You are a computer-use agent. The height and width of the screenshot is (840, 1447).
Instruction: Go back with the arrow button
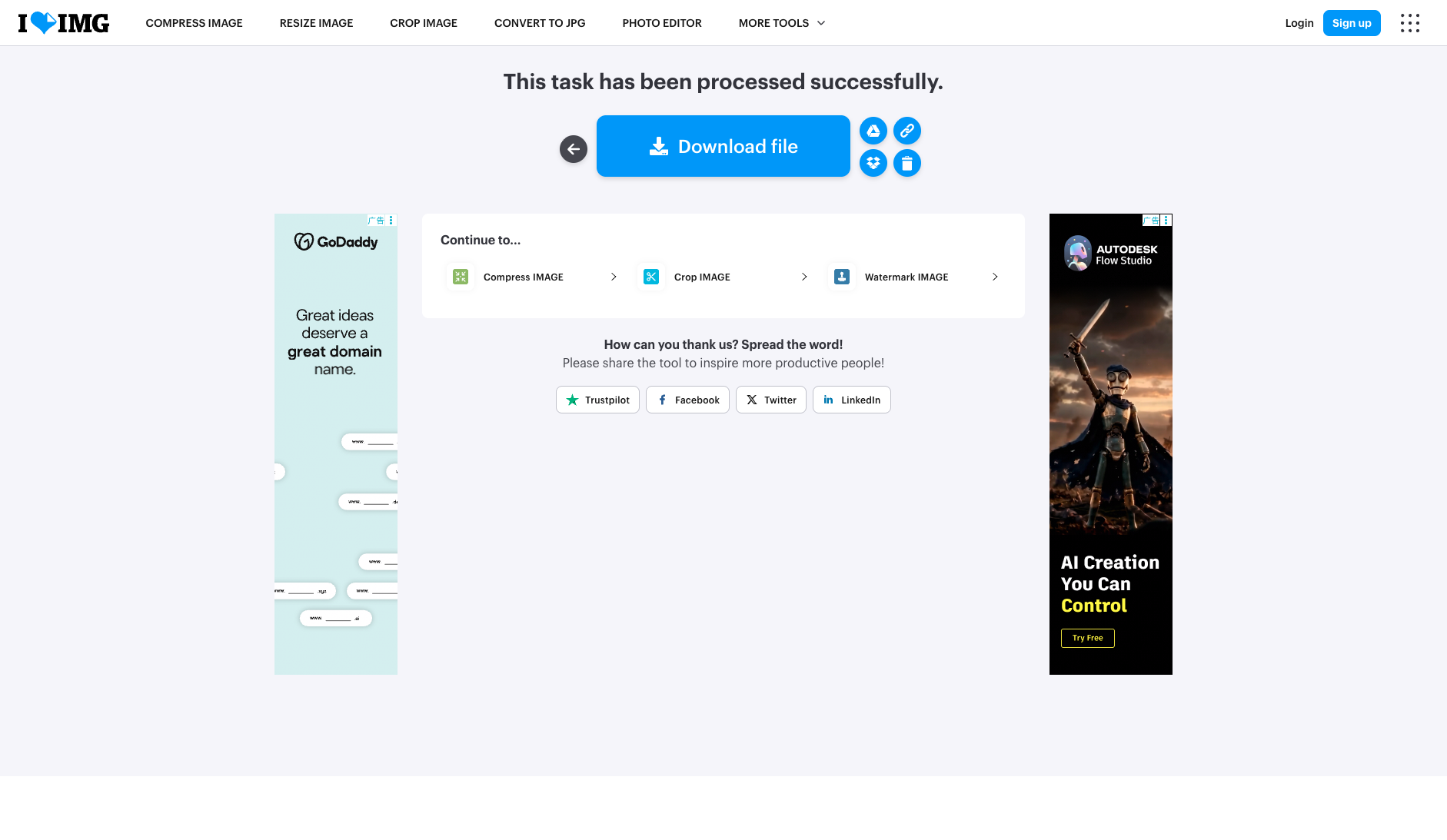pyautogui.click(x=574, y=149)
